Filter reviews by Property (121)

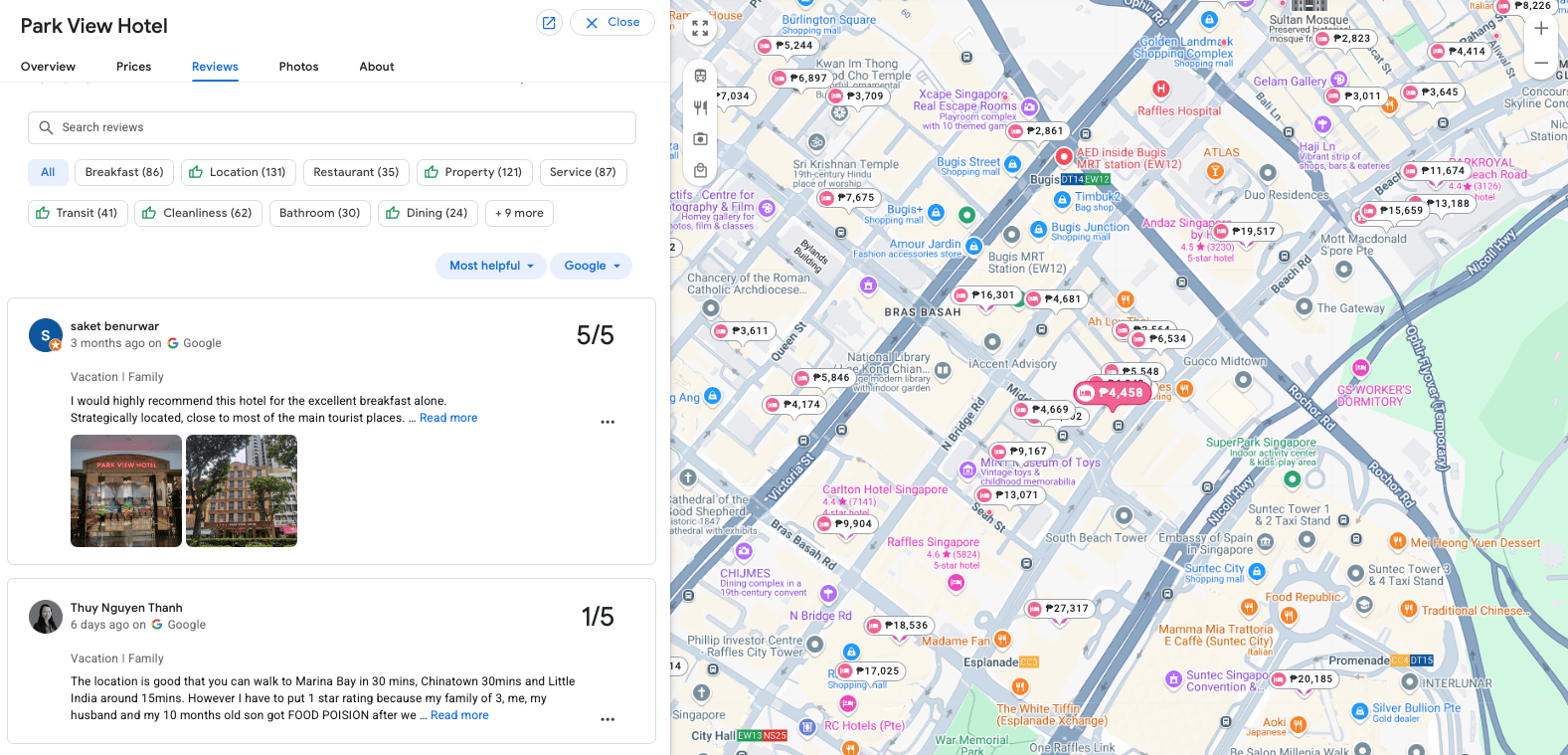pos(474,172)
